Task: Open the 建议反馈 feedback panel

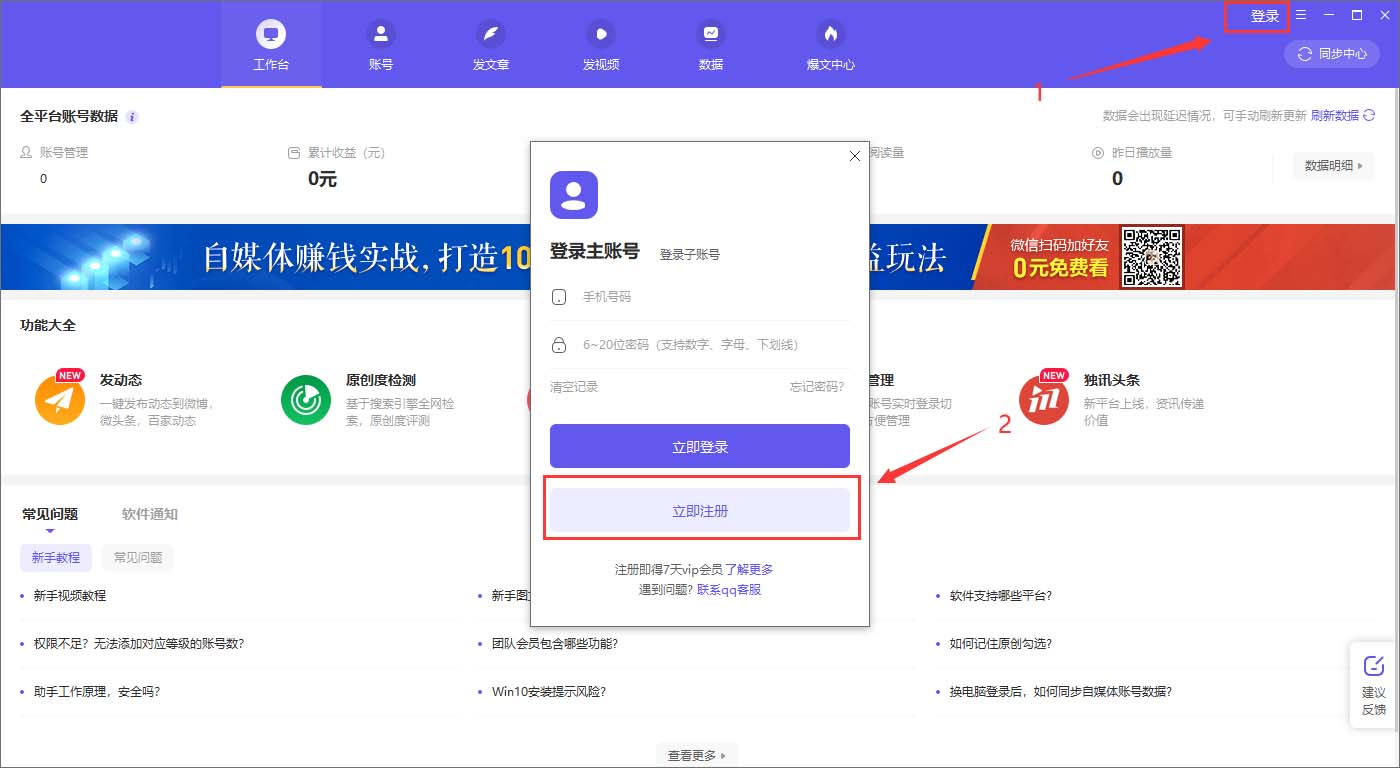Action: coord(1374,685)
